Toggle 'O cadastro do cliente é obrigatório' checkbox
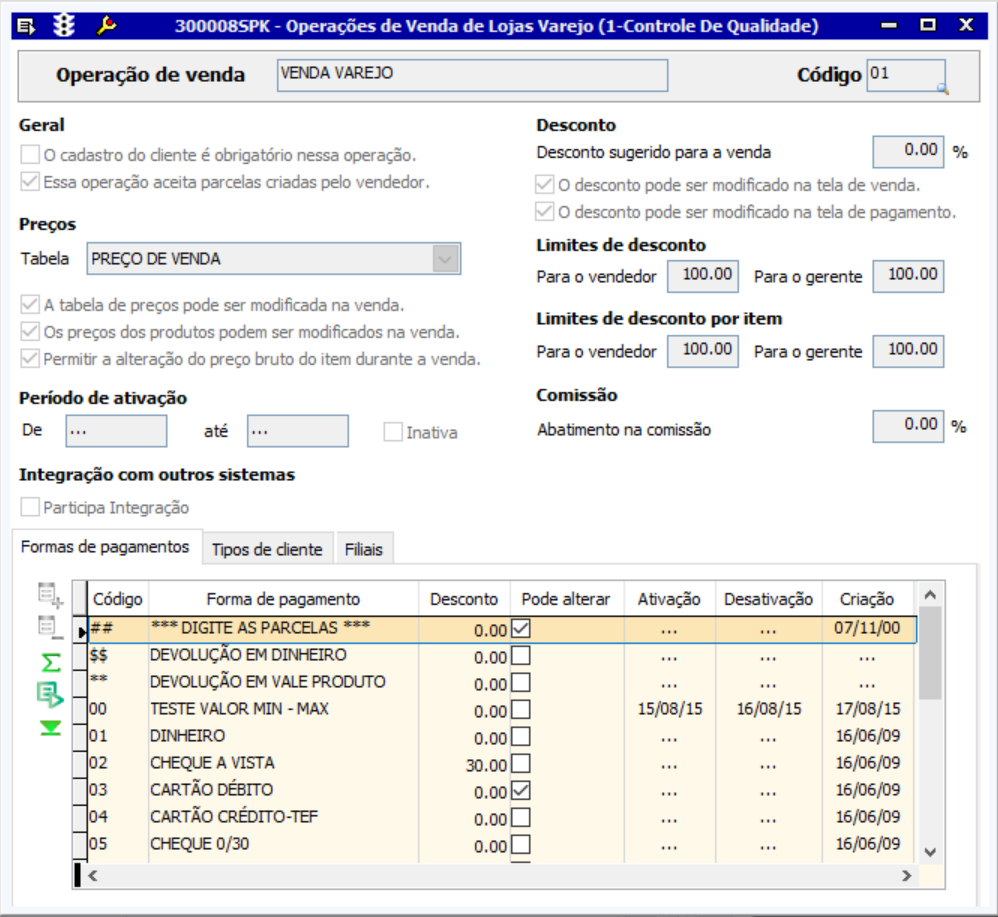The image size is (998, 917). pos(30,155)
